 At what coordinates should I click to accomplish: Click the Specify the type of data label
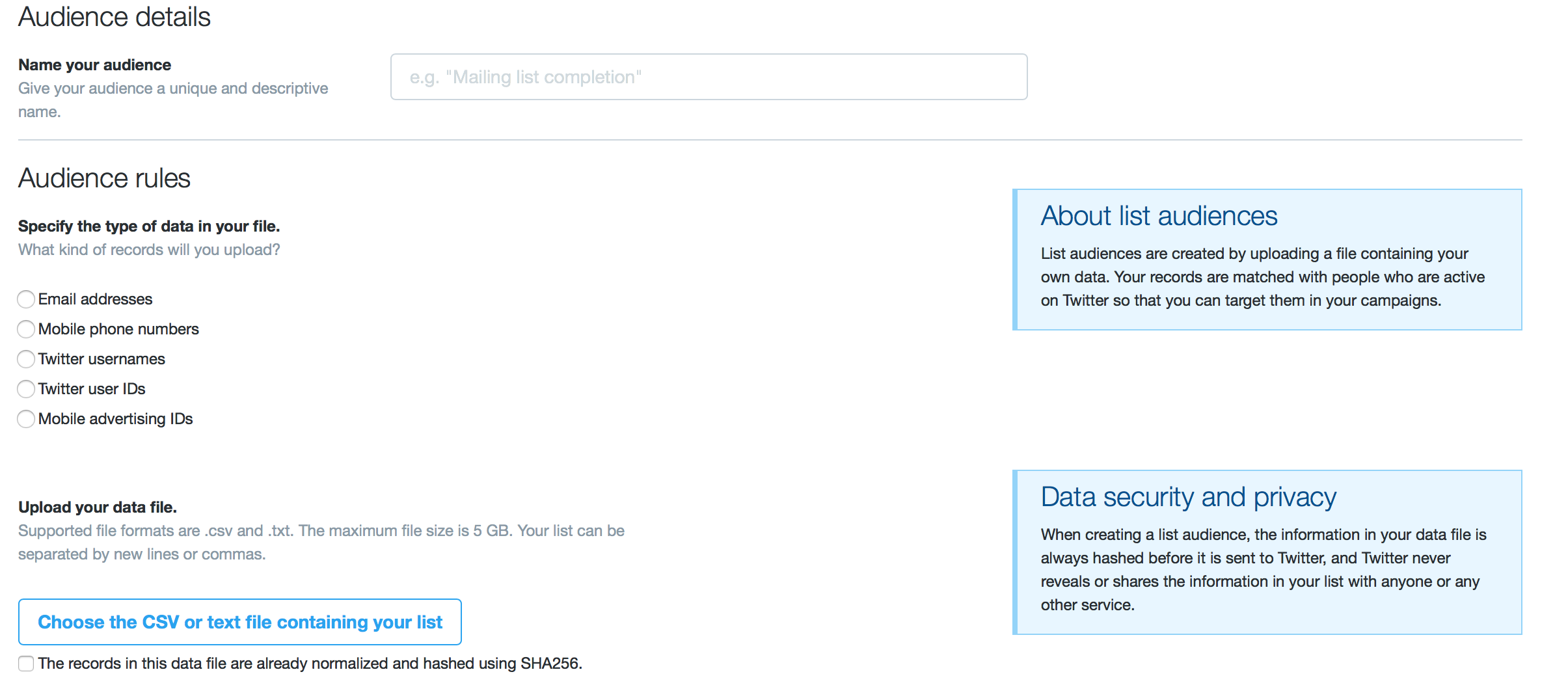tap(149, 226)
